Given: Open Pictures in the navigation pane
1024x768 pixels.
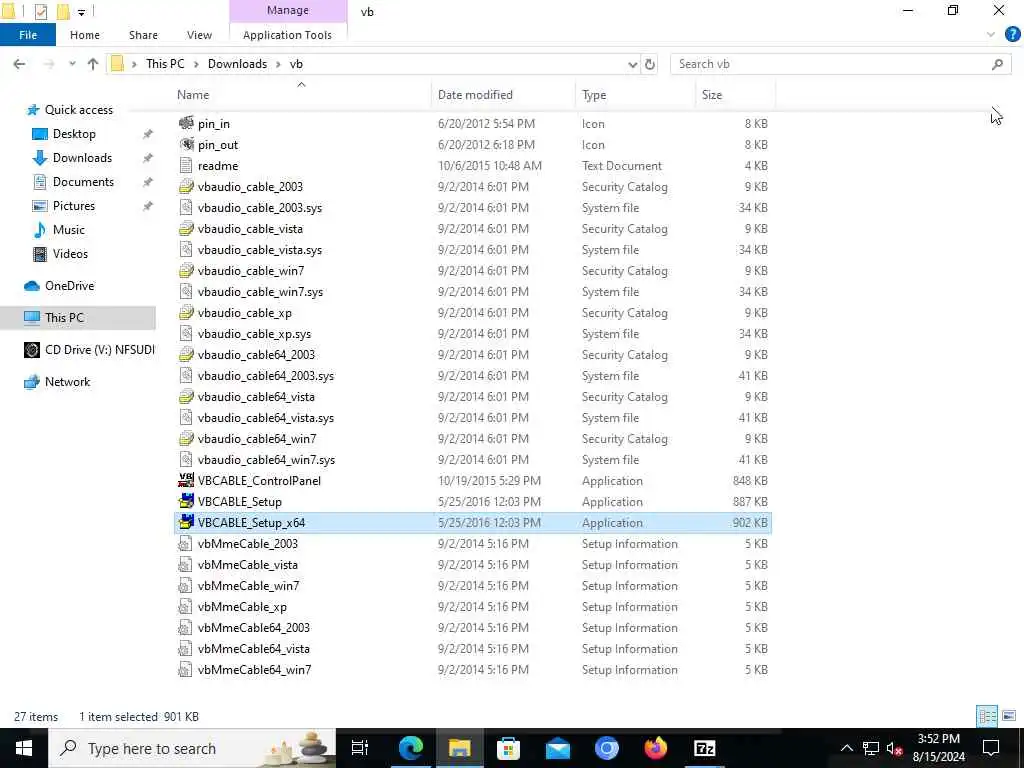Looking at the screenshot, I should pyautogui.click(x=73, y=206).
